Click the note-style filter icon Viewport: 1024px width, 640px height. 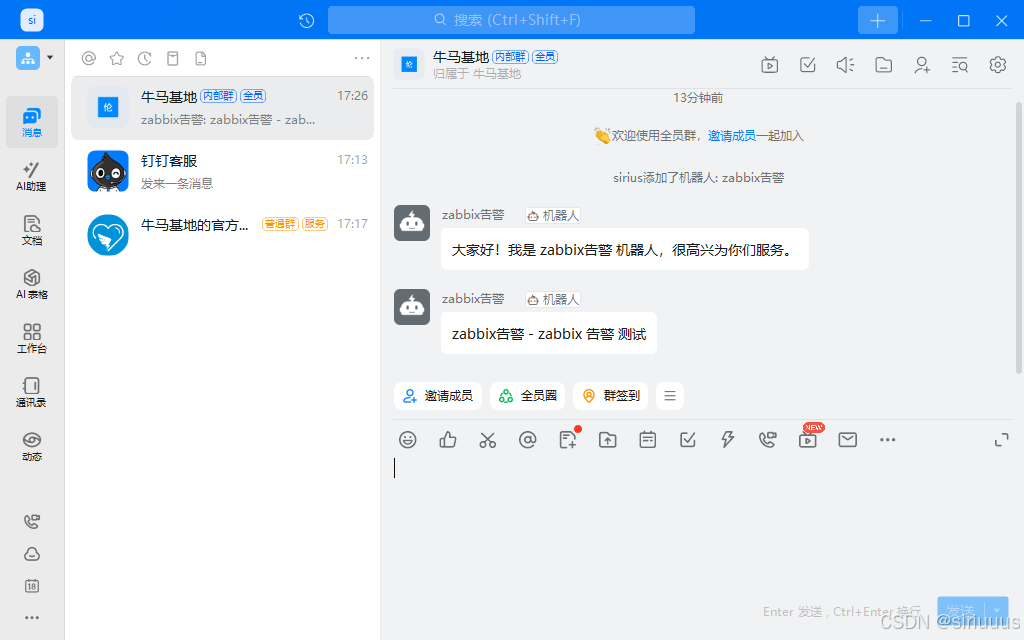click(x=173, y=59)
